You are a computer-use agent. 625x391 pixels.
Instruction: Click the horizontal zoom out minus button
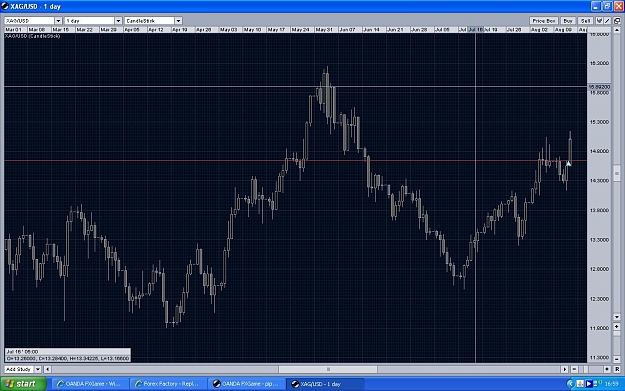(x=574, y=369)
